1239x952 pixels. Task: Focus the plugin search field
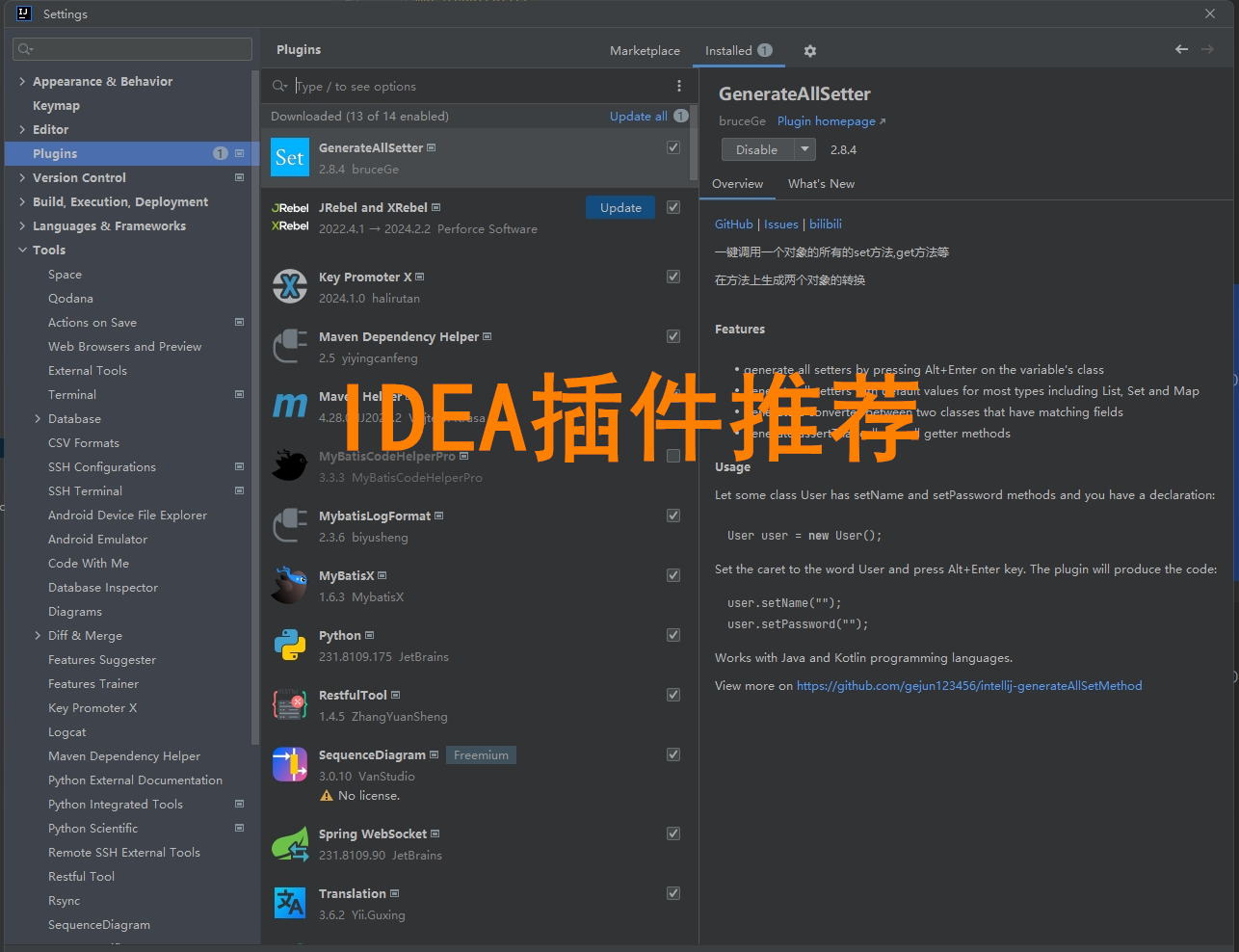[x=479, y=86]
